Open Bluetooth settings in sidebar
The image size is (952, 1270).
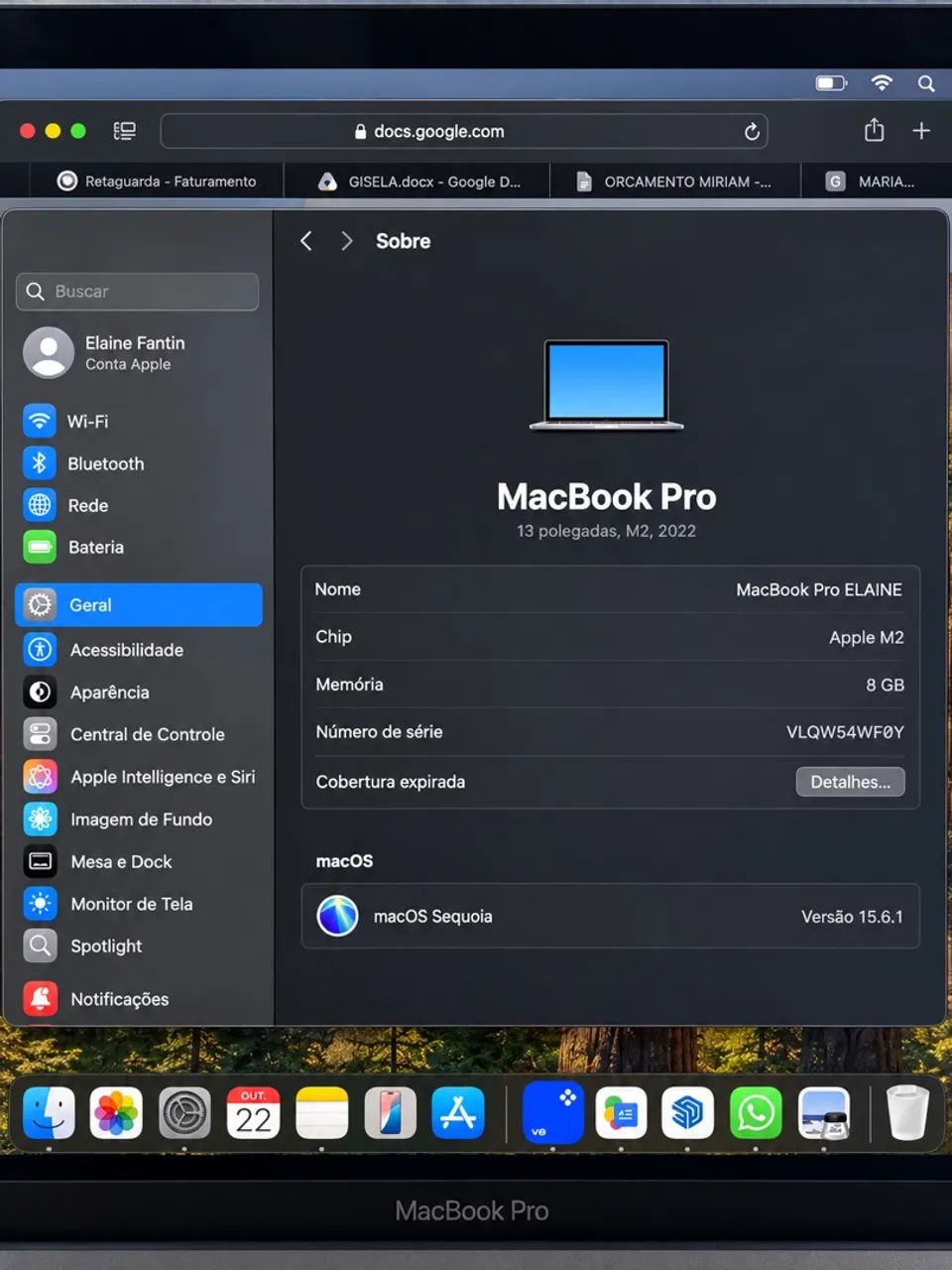[85, 463]
